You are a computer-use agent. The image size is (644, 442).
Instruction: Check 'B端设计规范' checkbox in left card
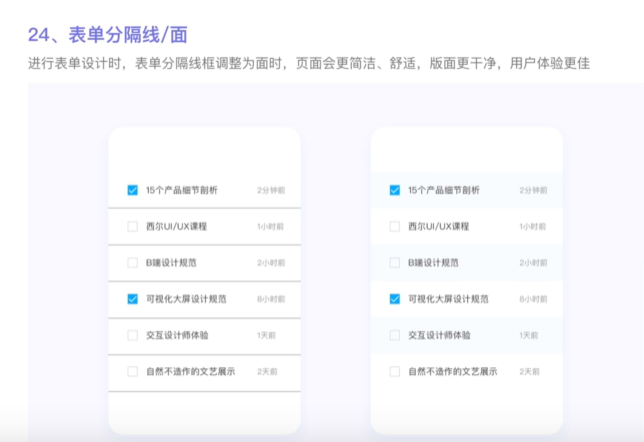(132, 263)
